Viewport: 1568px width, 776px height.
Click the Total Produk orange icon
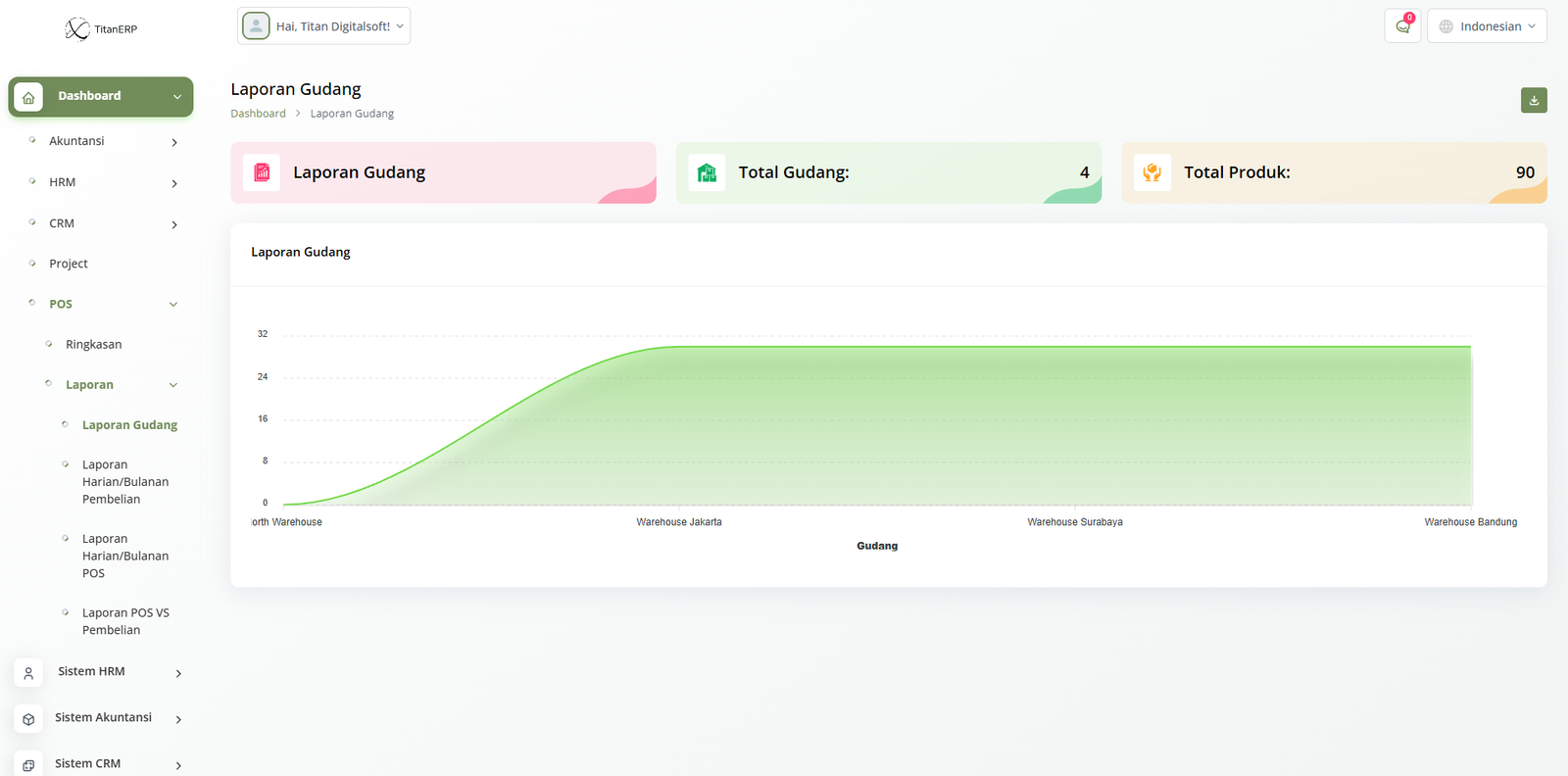pos(1152,172)
